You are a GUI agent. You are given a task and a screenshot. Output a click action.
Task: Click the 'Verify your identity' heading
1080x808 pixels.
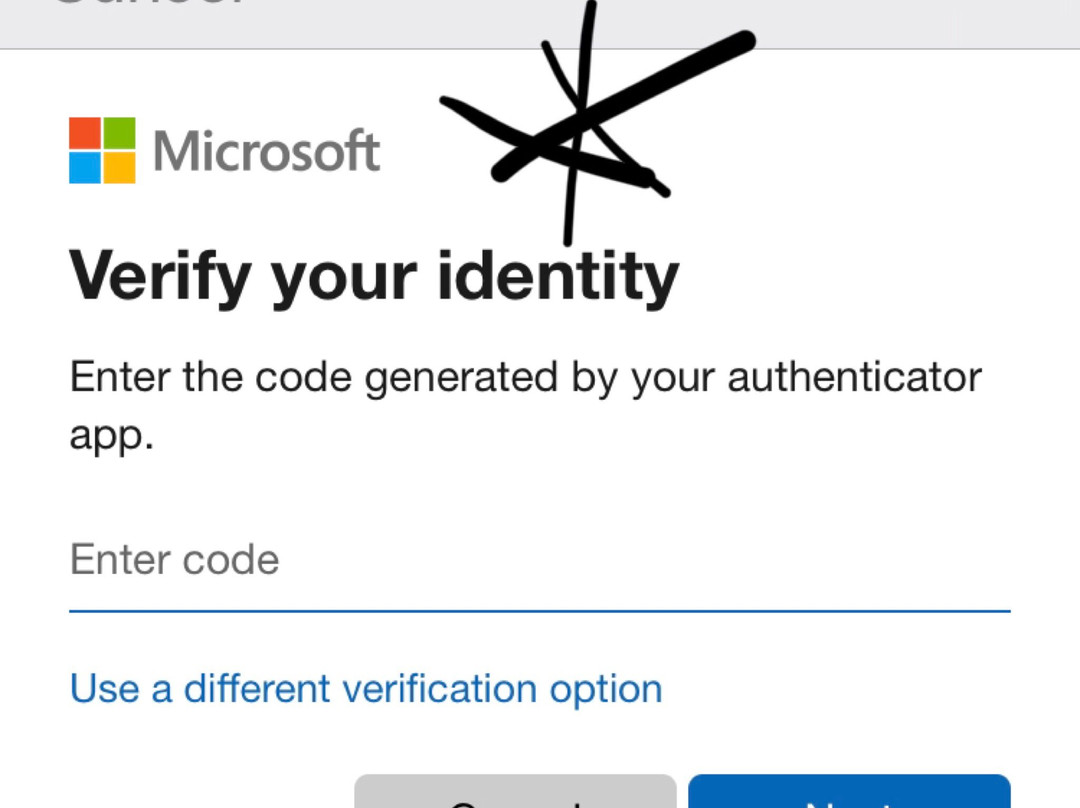pos(374,275)
